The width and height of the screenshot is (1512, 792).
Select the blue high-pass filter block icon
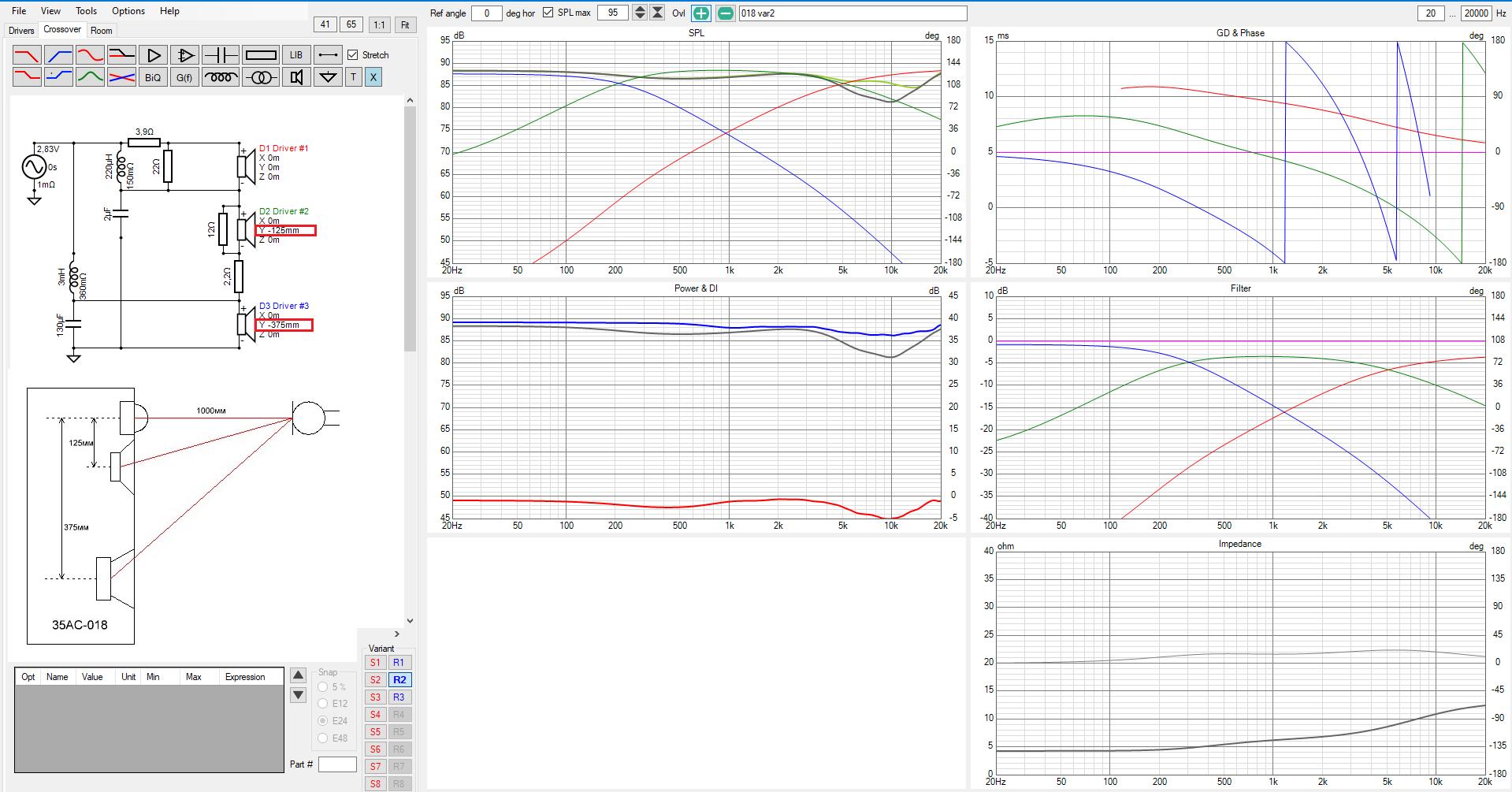coord(59,55)
